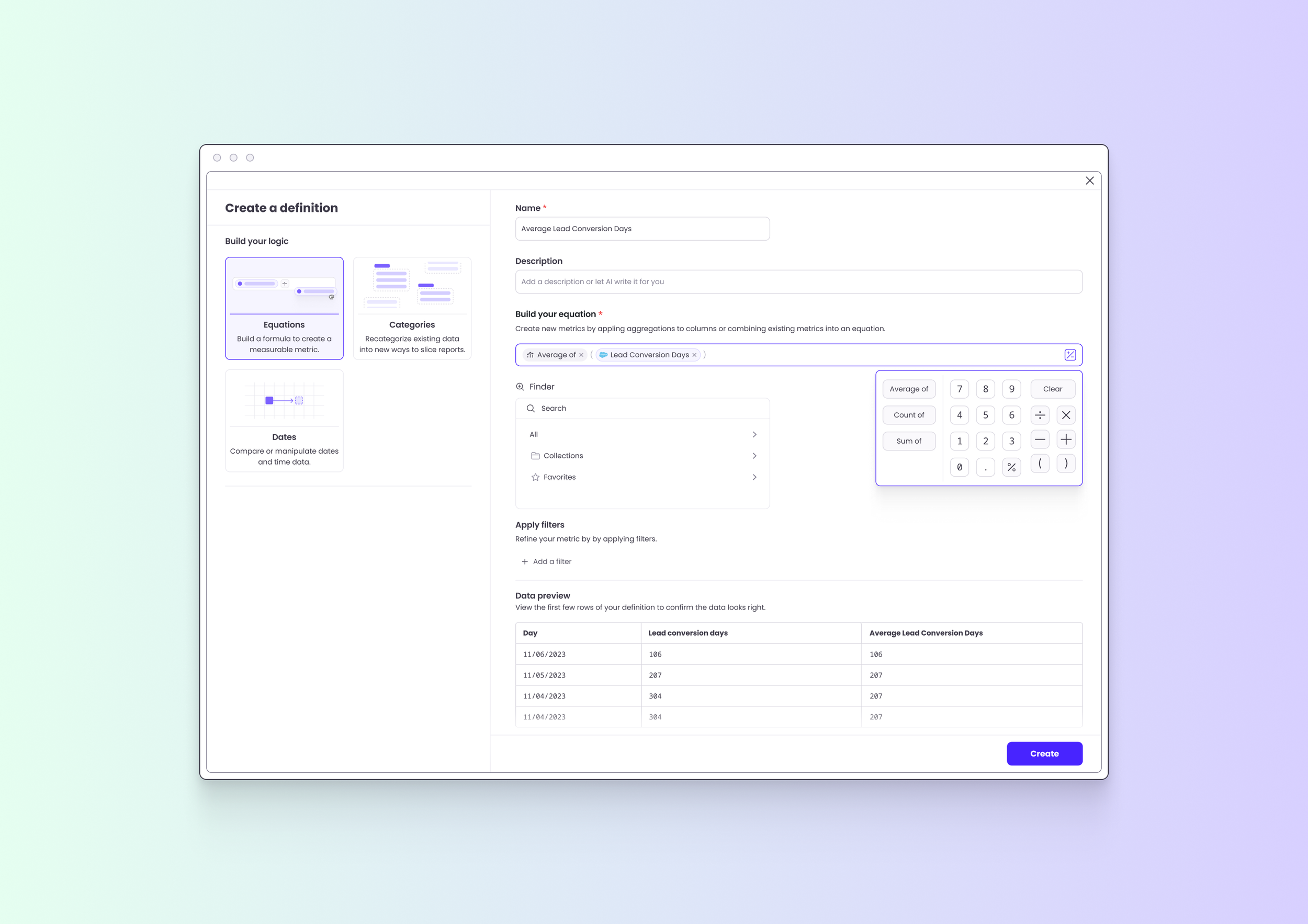Click the Create button
This screenshot has width=1308, height=924.
pos(1044,753)
